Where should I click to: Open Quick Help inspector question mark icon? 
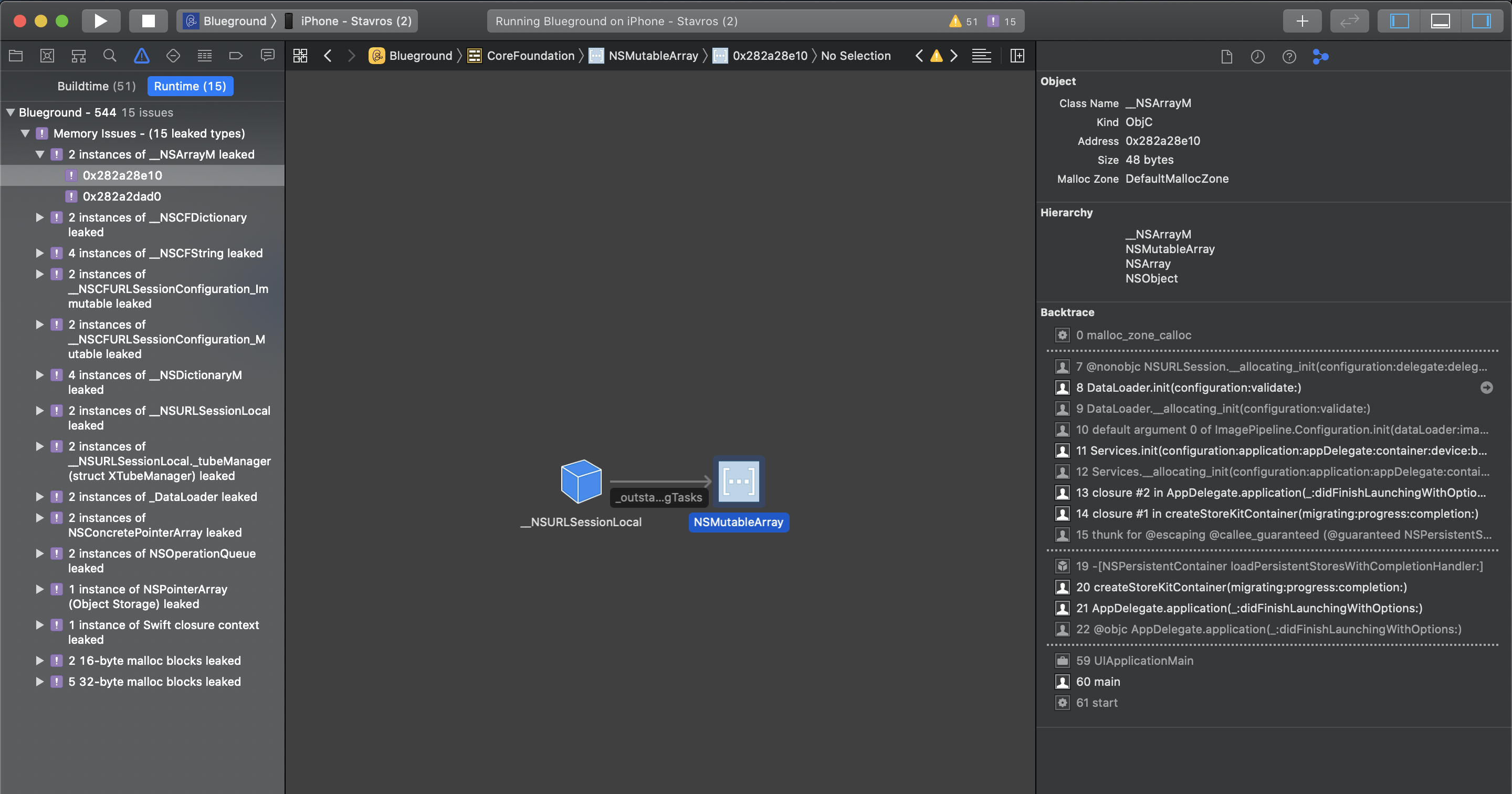coord(1289,56)
